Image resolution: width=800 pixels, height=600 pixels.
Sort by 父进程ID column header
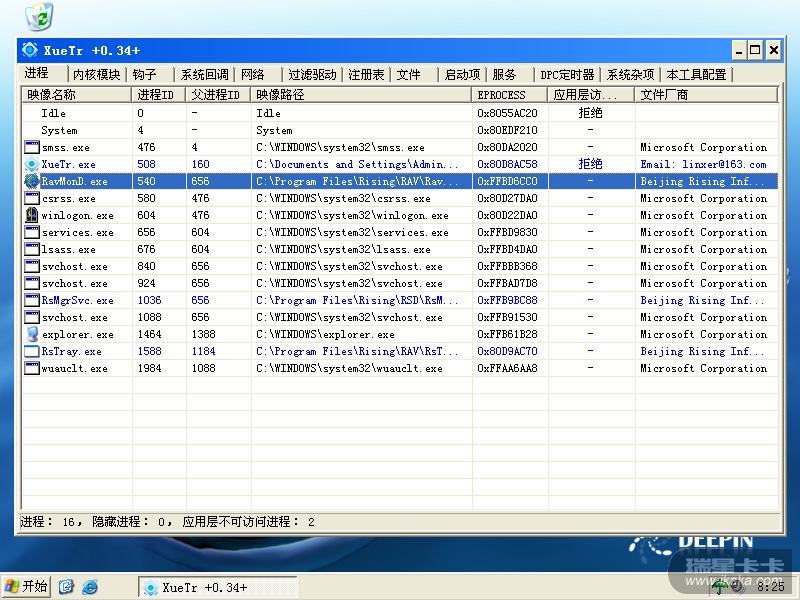[x=218, y=94]
